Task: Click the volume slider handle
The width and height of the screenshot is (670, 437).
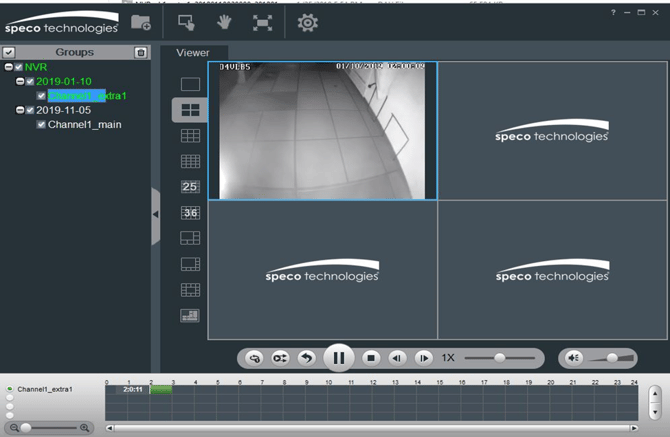Action: [x=612, y=358]
